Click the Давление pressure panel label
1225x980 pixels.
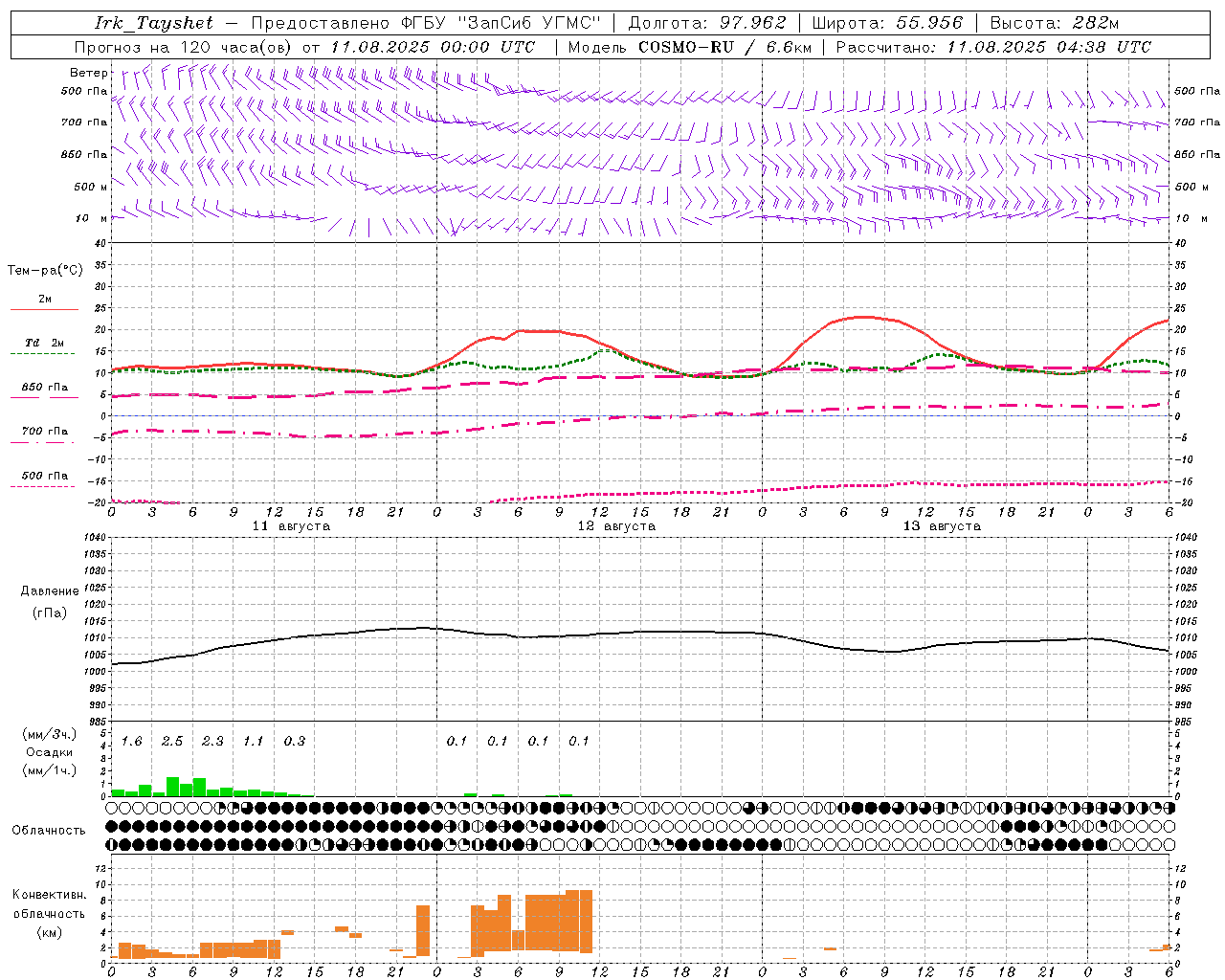click(x=50, y=591)
